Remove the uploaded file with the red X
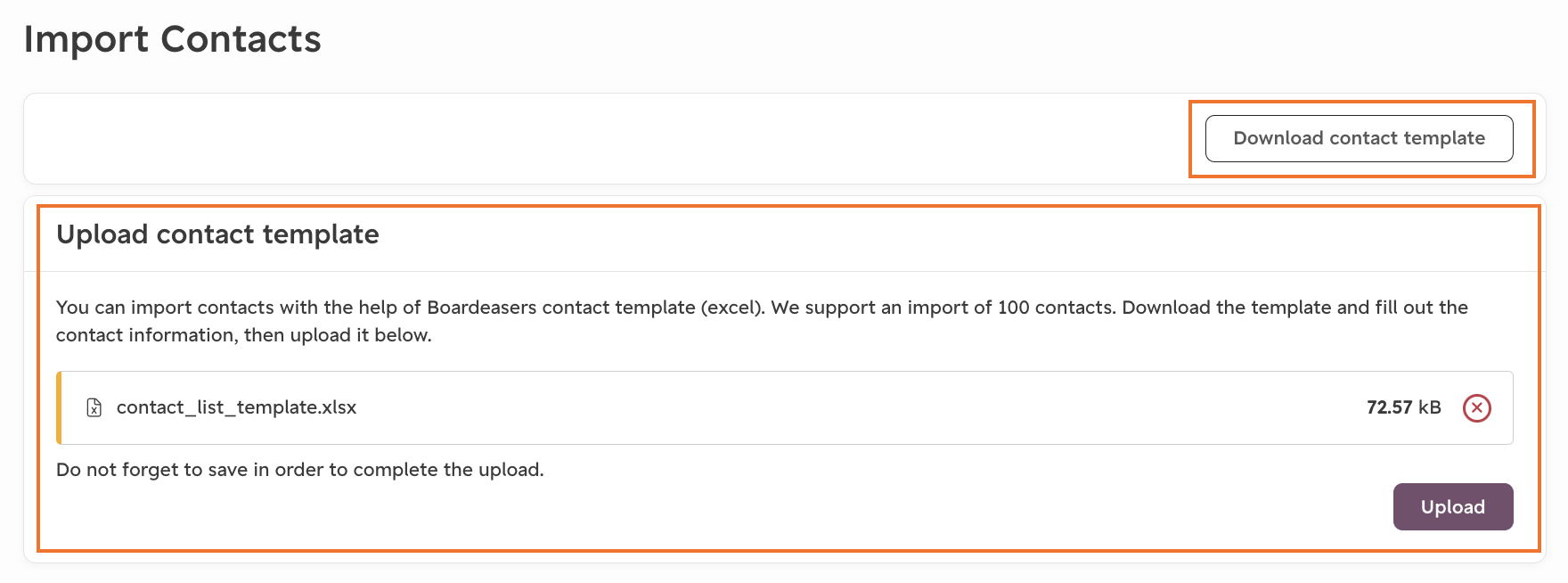Screen dimensions: 1568x583 (1476, 408)
